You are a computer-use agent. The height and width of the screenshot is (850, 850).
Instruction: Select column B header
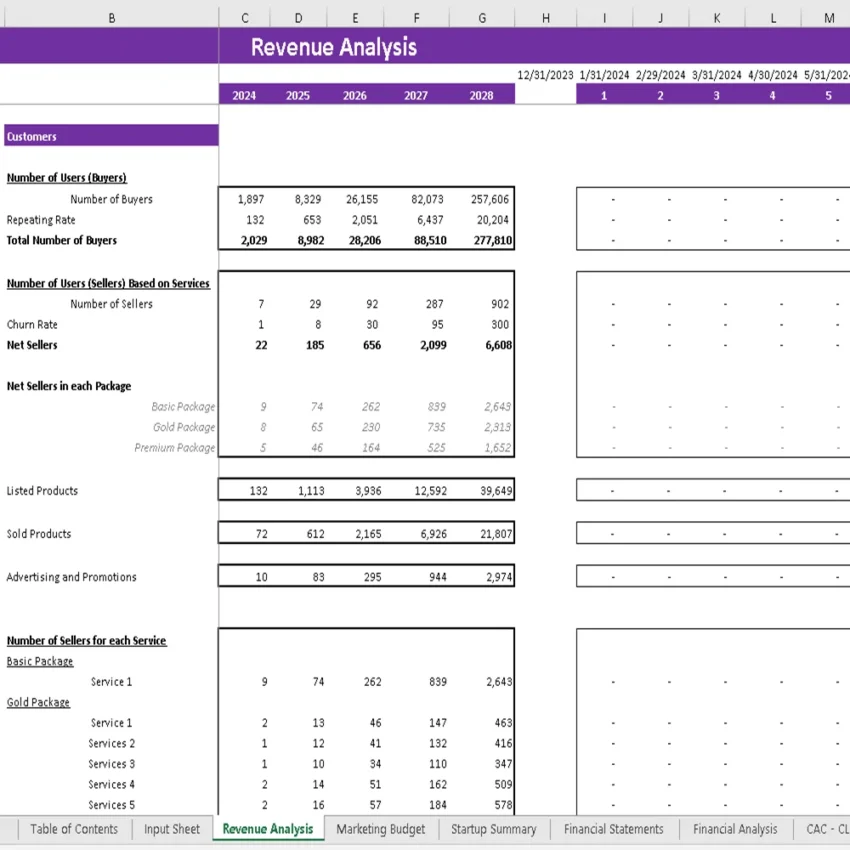(111, 17)
